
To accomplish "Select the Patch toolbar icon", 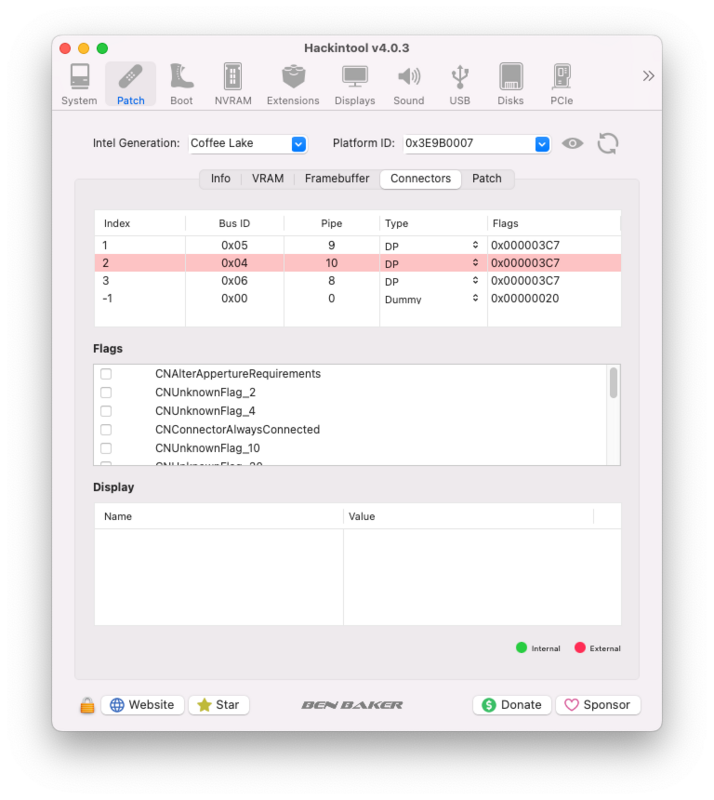I will (131, 84).
